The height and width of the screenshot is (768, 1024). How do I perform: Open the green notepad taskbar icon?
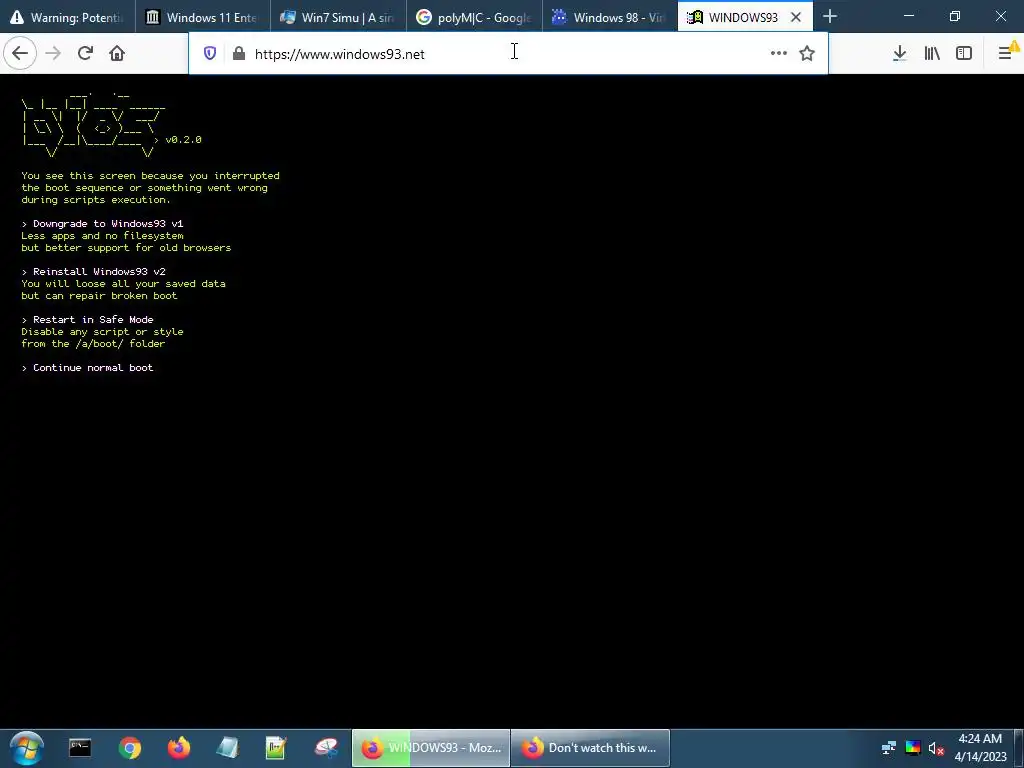coord(276,748)
